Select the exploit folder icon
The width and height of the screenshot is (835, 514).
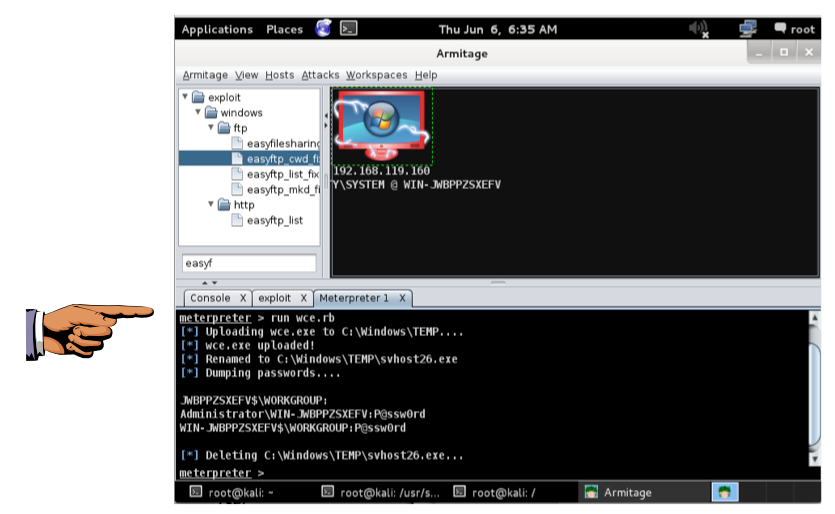198,97
